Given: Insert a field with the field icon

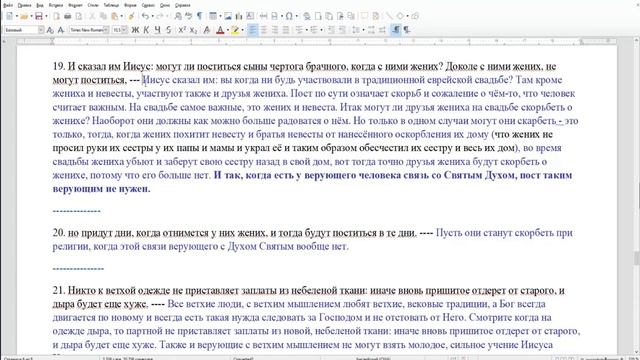Looking at the screenshot, I should 275,16.
